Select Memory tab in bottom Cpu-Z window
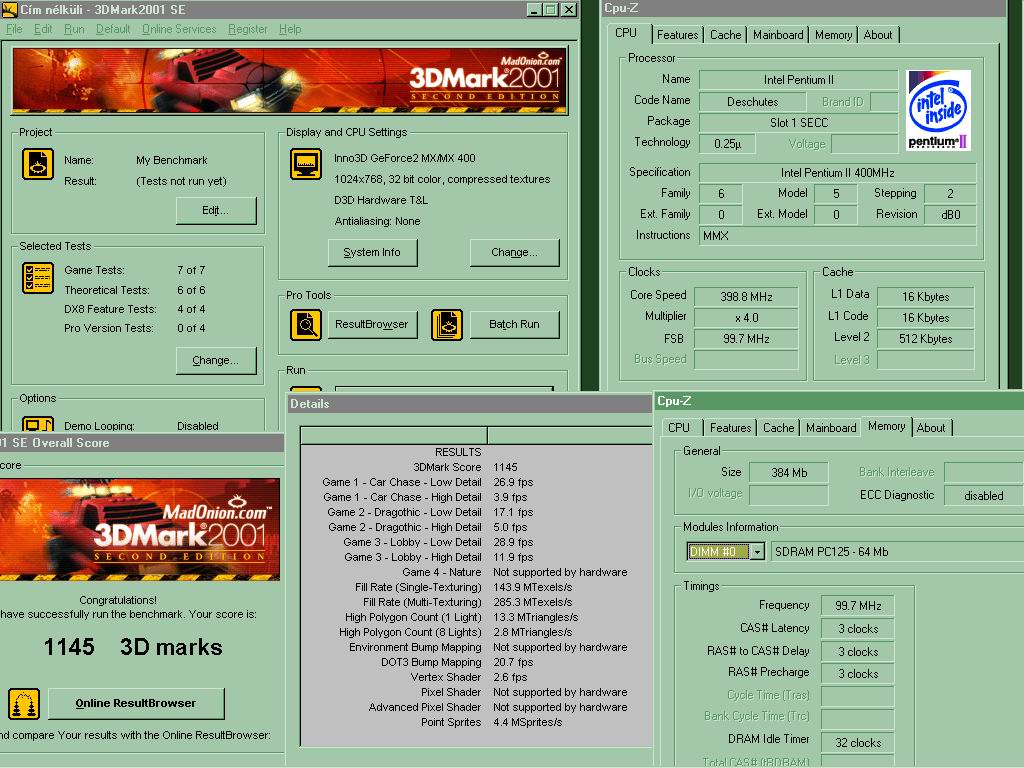This screenshot has width=1024, height=768. coord(886,426)
